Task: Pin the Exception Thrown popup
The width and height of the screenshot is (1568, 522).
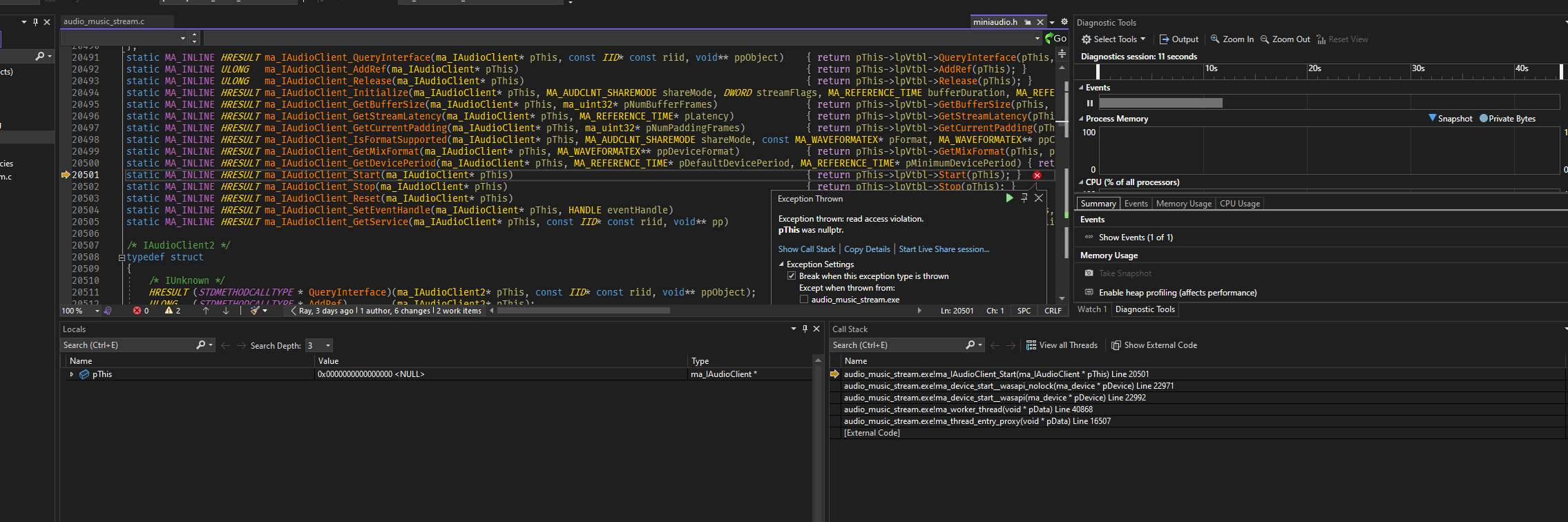Action: pos(1024,198)
